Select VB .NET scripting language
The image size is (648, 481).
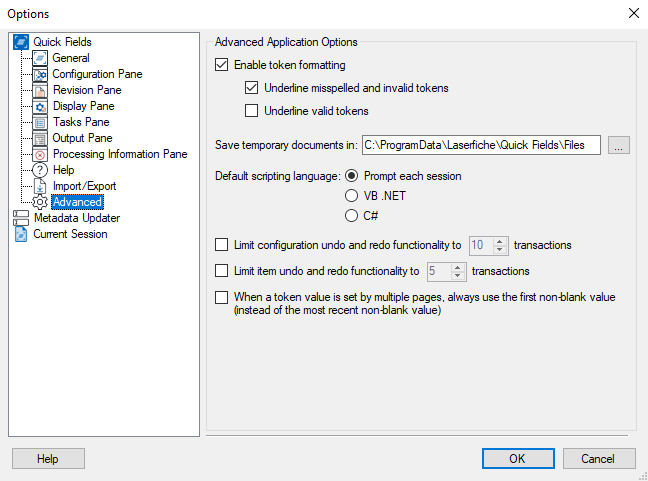pyautogui.click(x=351, y=196)
